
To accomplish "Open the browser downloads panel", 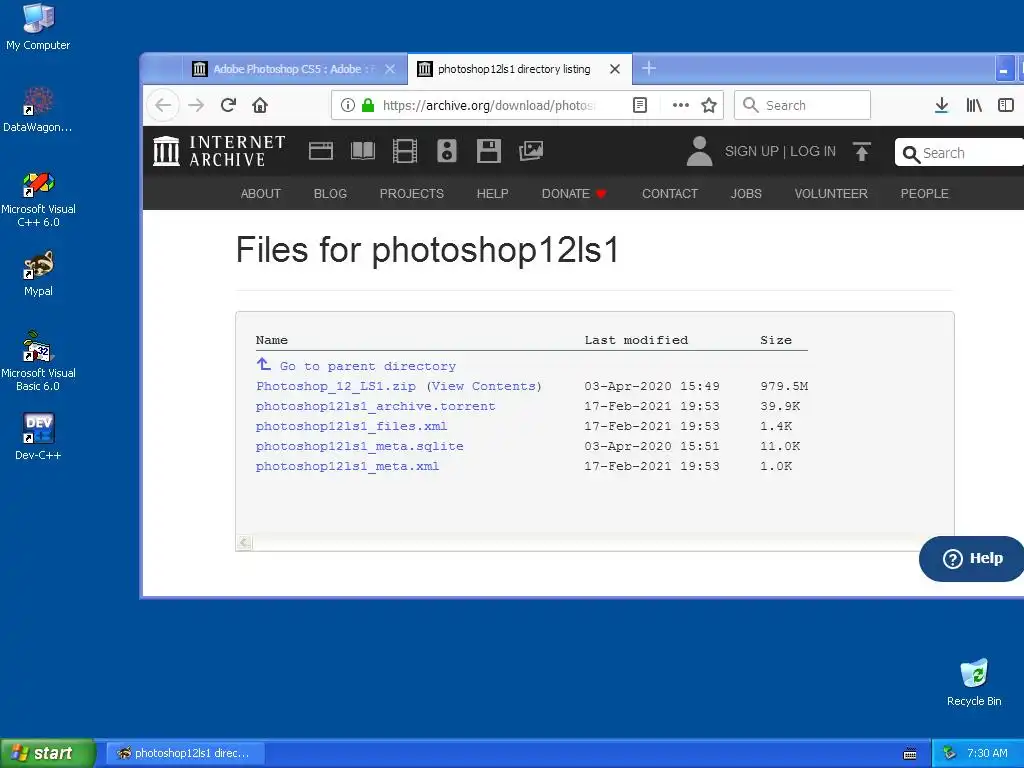I will coord(941,105).
